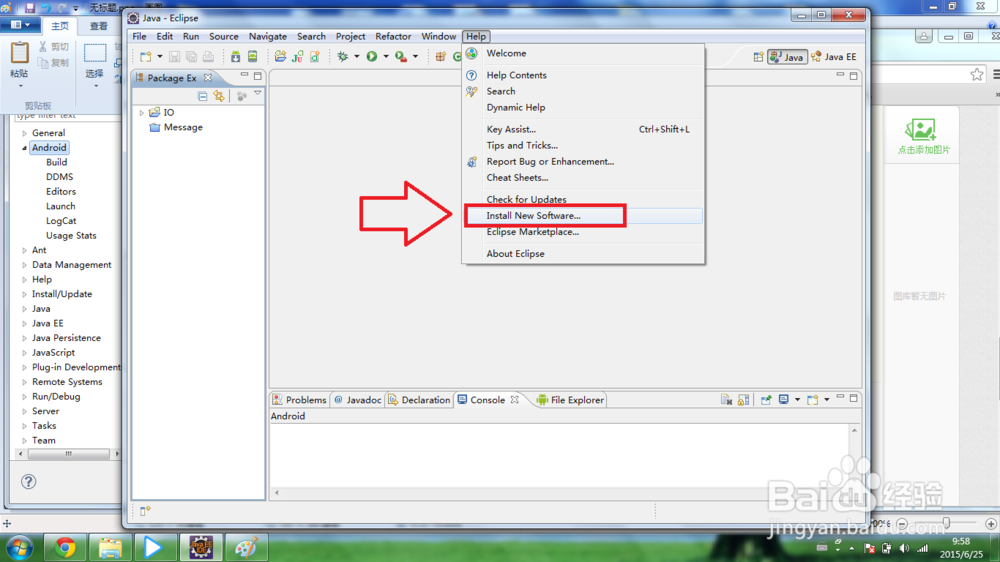The height and width of the screenshot is (562, 1000).
Task: Click the Display Selected Console icon
Action: (784, 400)
